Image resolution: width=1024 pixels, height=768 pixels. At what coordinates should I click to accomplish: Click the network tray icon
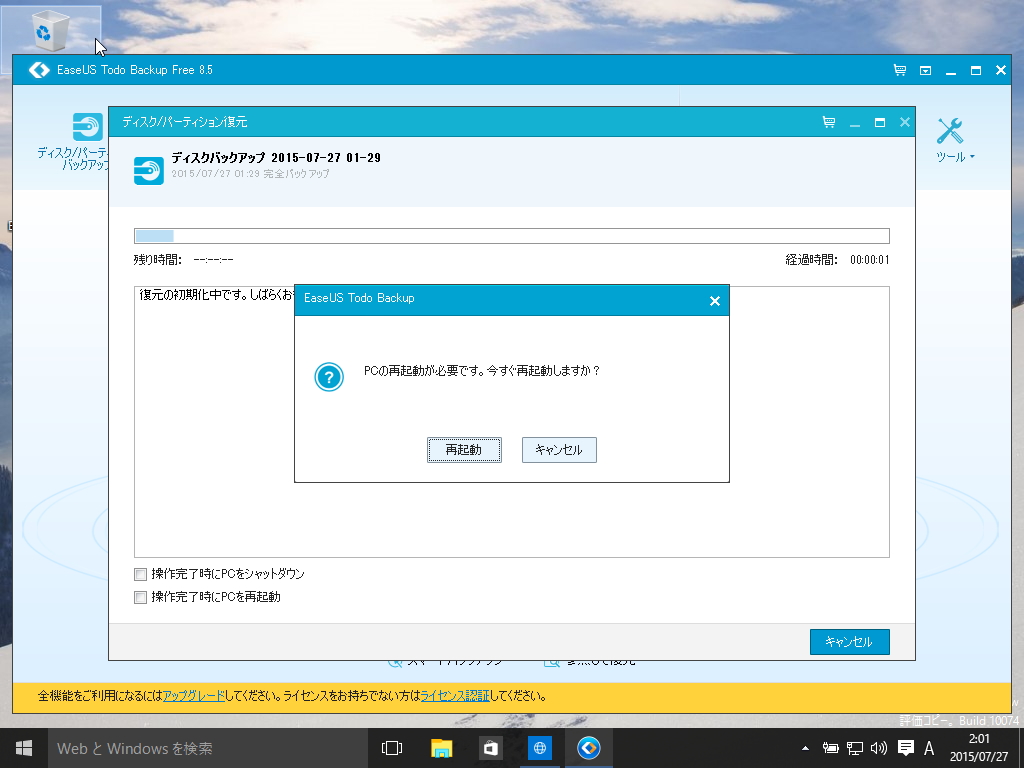tap(855, 748)
